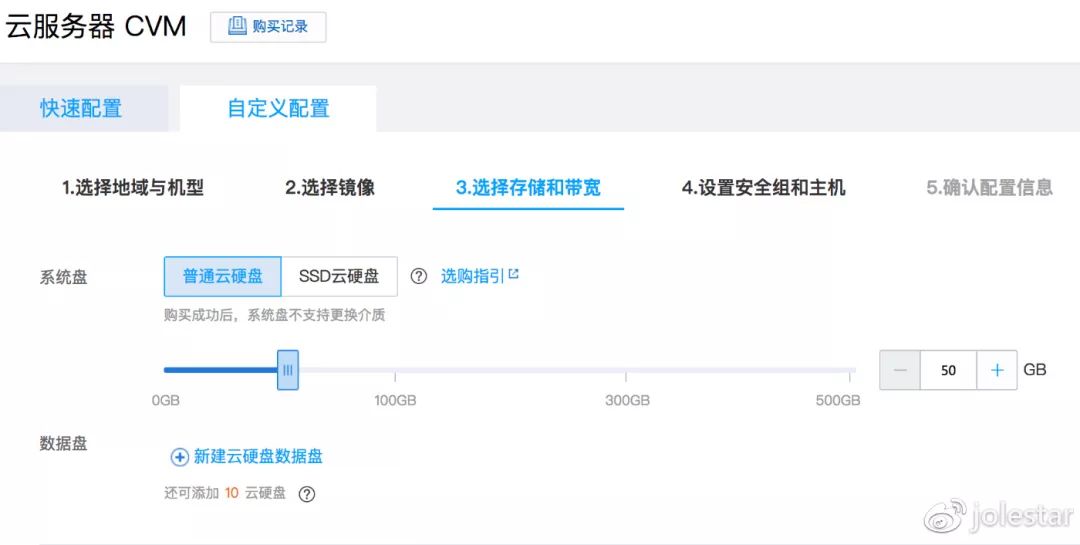Click the help icon next to 云硬盘 quota
Viewport: 1080px width, 545px height.
click(307, 494)
